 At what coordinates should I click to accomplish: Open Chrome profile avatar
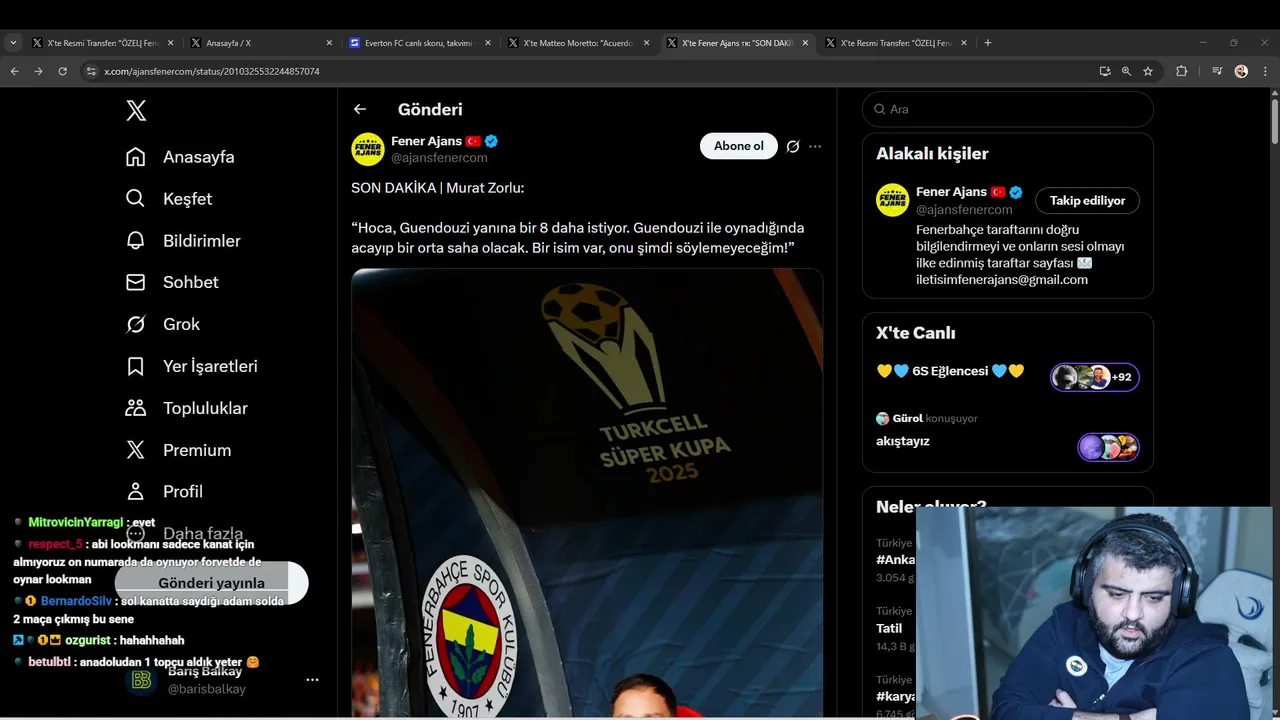point(1241,71)
